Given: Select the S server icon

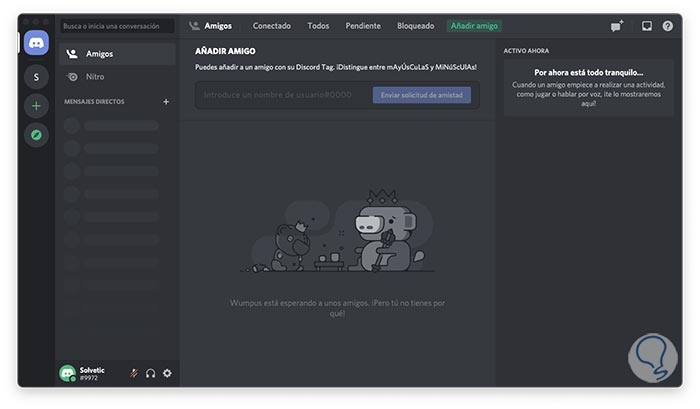Looking at the screenshot, I should pyautogui.click(x=37, y=77).
